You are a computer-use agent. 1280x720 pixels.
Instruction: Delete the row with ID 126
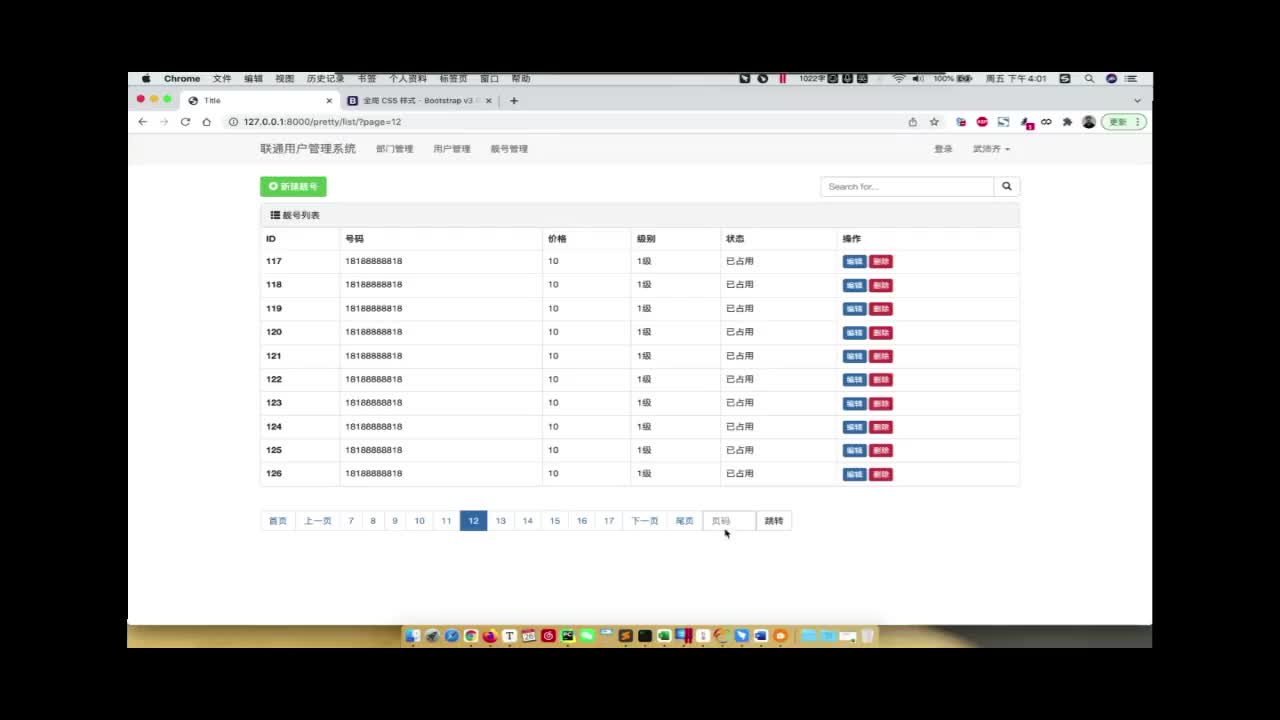tap(881, 474)
